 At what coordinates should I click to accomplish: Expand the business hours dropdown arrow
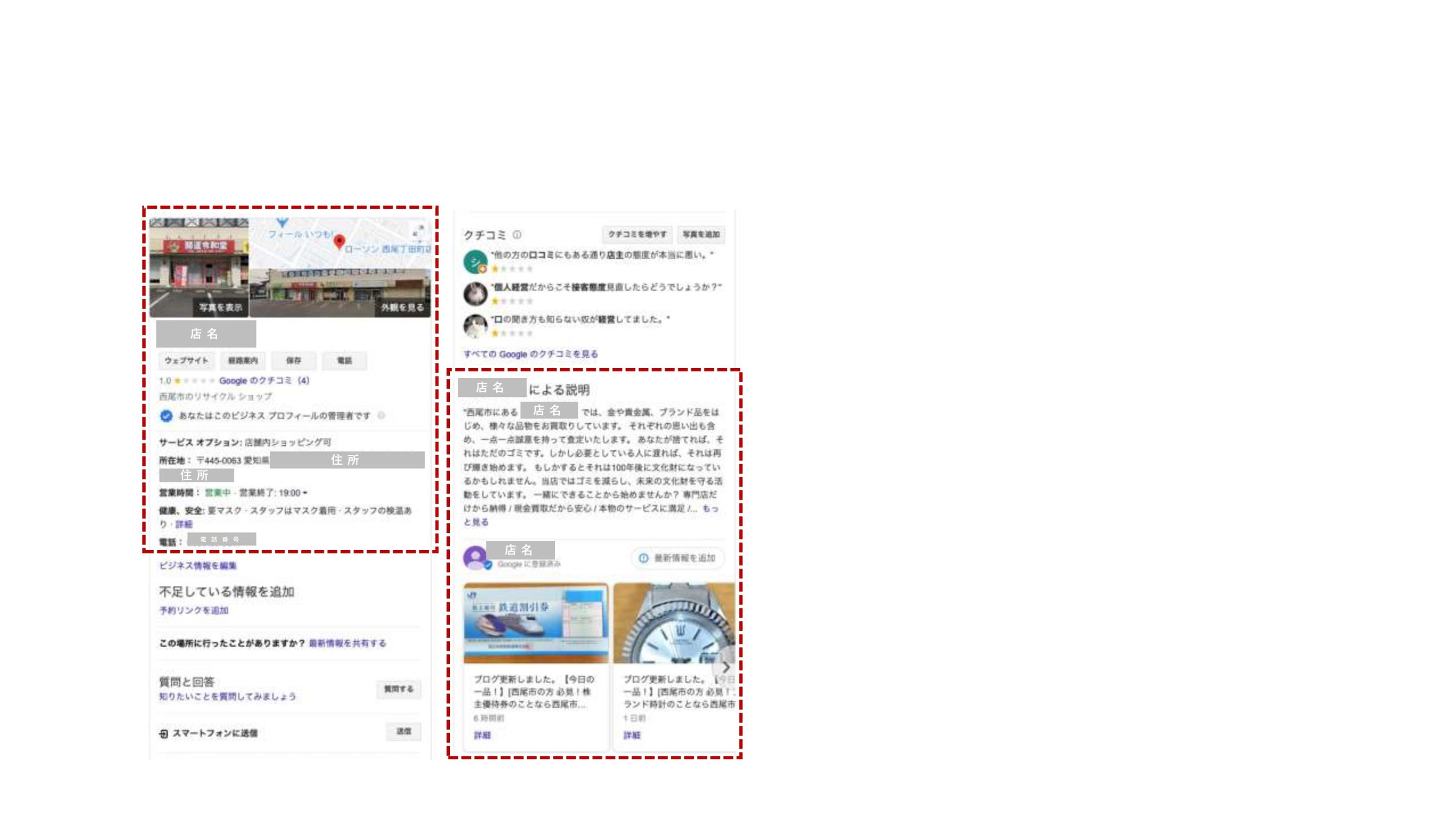305,493
